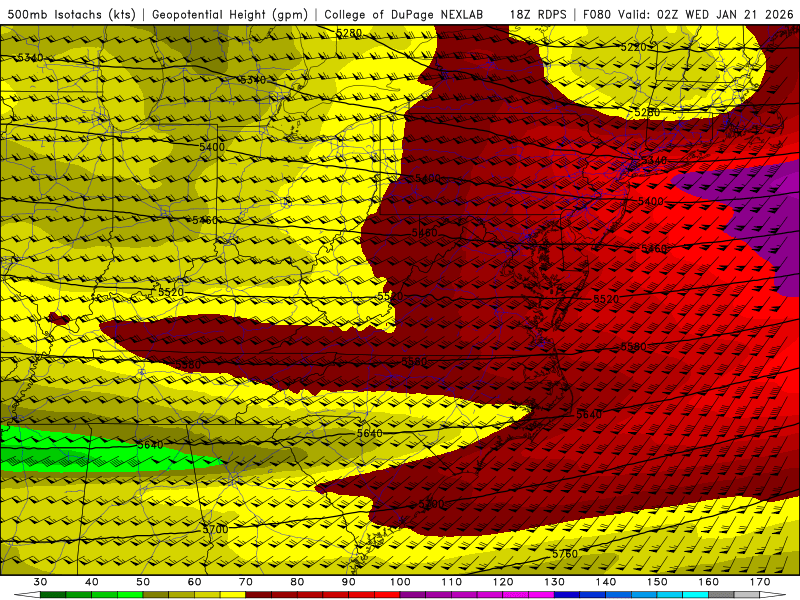Click the 5220 height contour label
Image resolution: width=800 pixels, height=600 pixels.
point(633,47)
